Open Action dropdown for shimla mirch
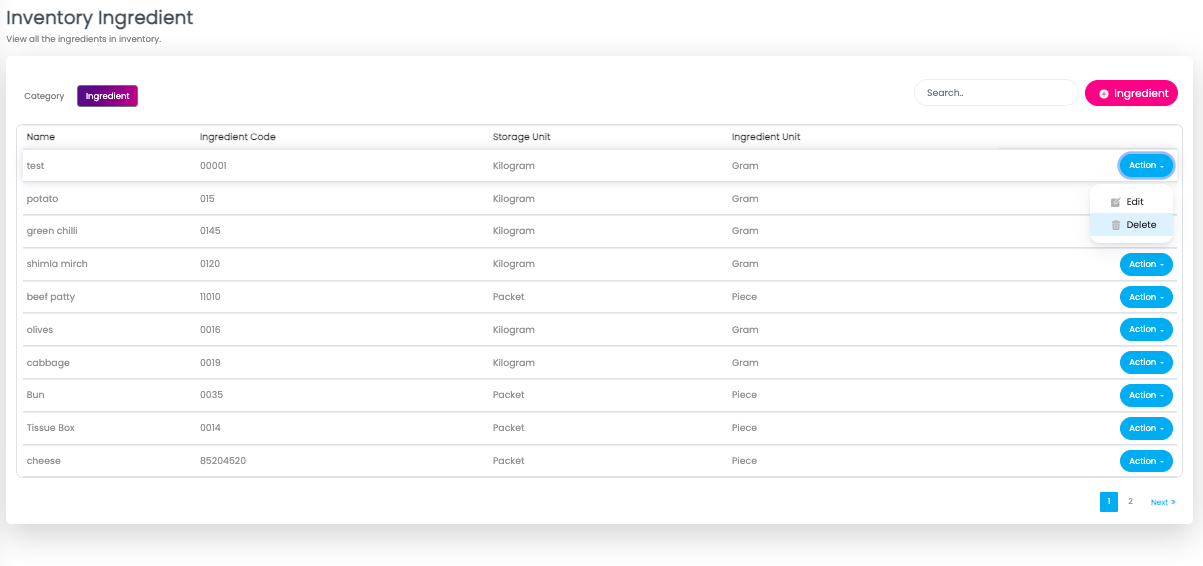 (1146, 264)
